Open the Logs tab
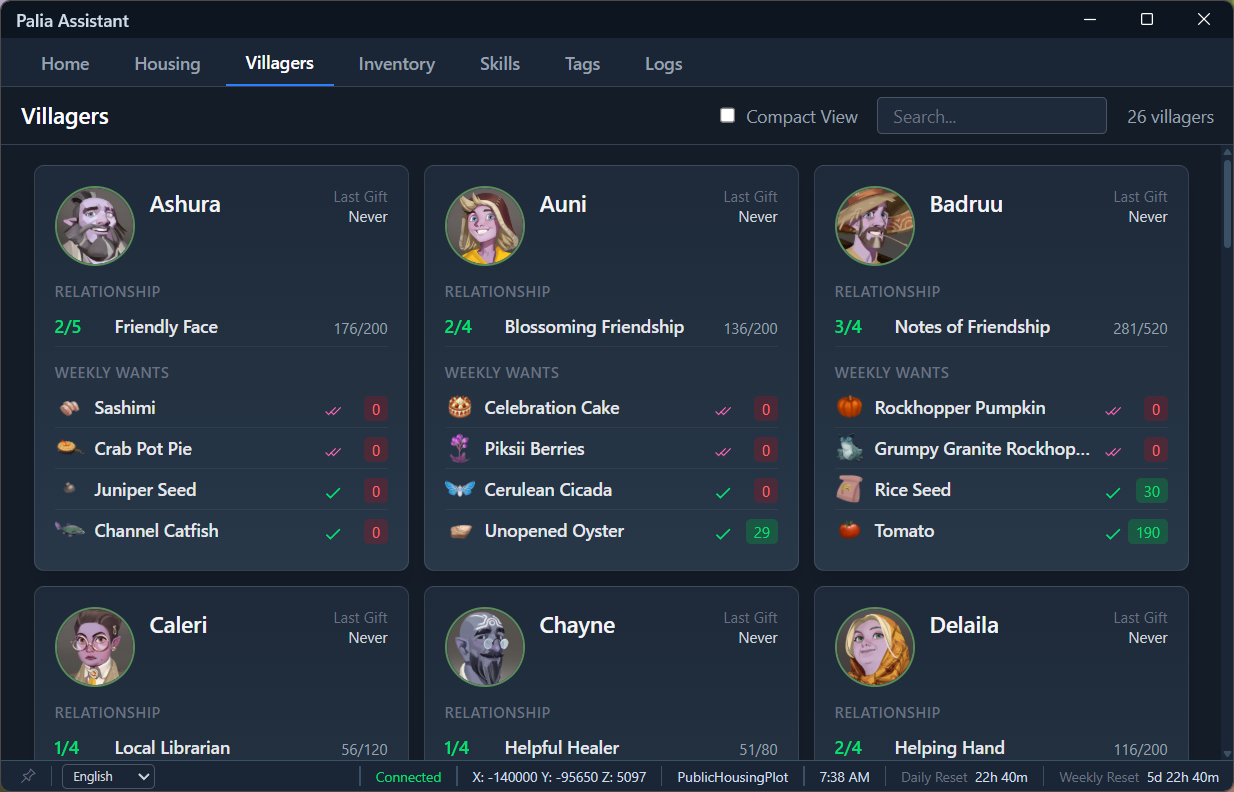The image size is (1234, 792). (x=664, y=64)
